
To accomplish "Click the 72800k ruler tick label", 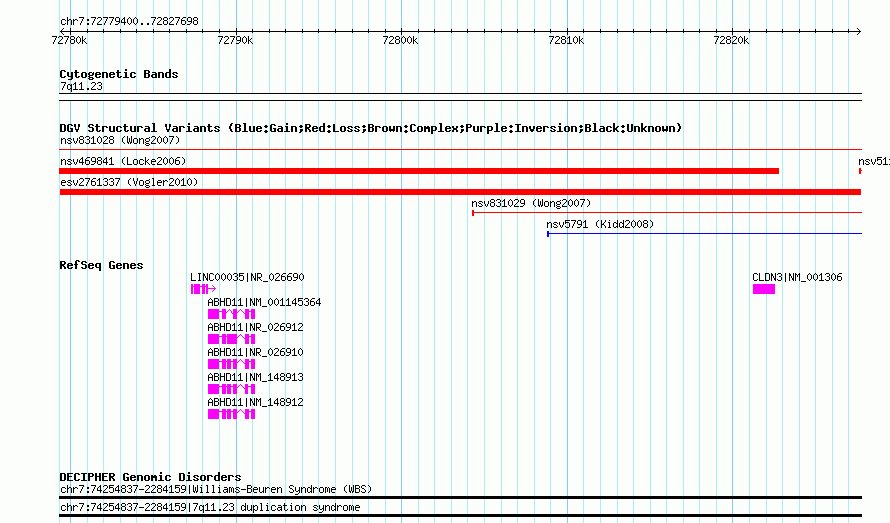I will pyautogui.click(x=400, y=40).
